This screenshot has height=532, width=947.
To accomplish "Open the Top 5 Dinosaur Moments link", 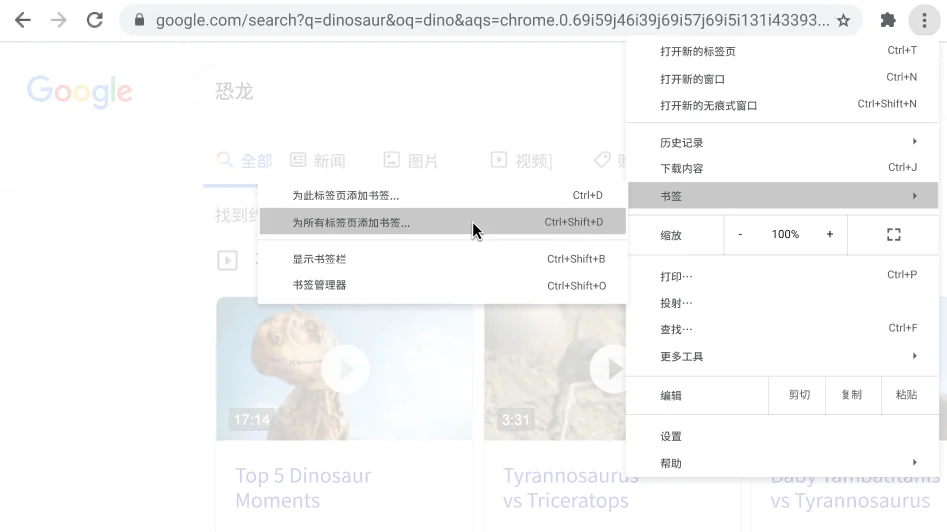I will click(303, 488).
